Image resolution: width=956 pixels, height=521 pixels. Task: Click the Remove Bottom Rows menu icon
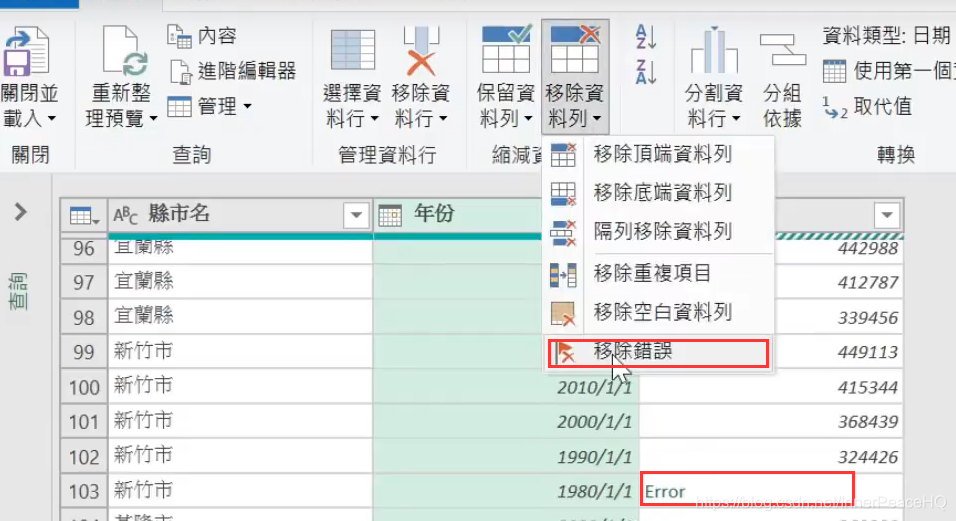coord(563,193)
